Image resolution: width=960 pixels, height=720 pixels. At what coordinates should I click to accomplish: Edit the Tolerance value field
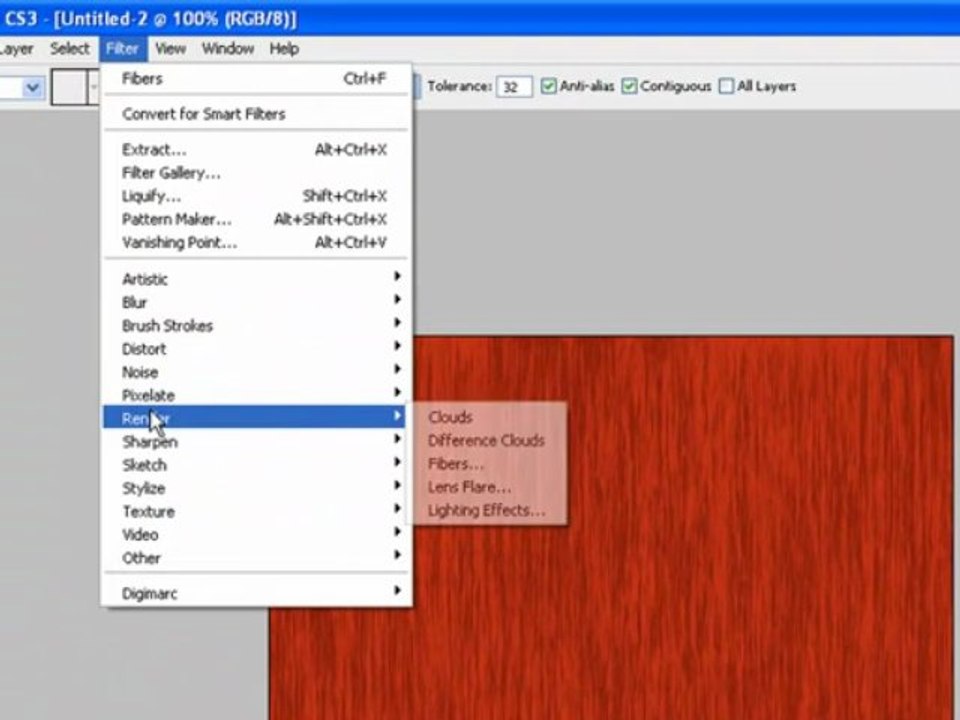pyautogui.click(x=514, y=87)
